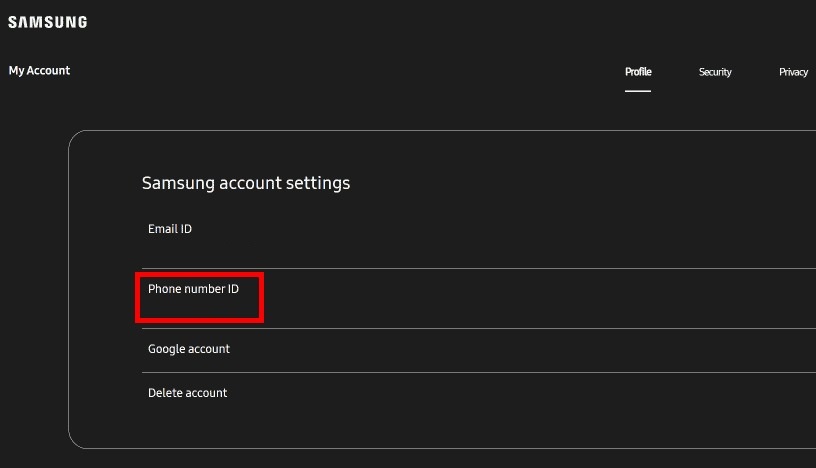
Task: Click the divider above Delete account row
Action: point(479,372)
